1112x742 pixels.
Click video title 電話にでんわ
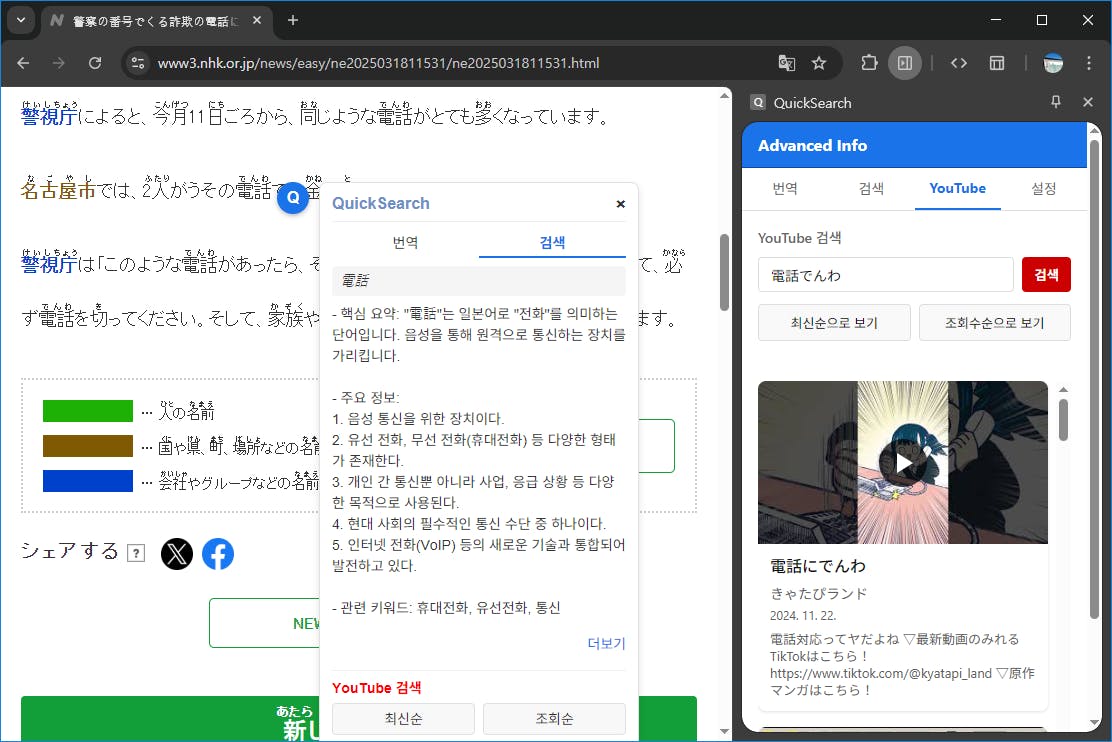(x=818, y=566)
